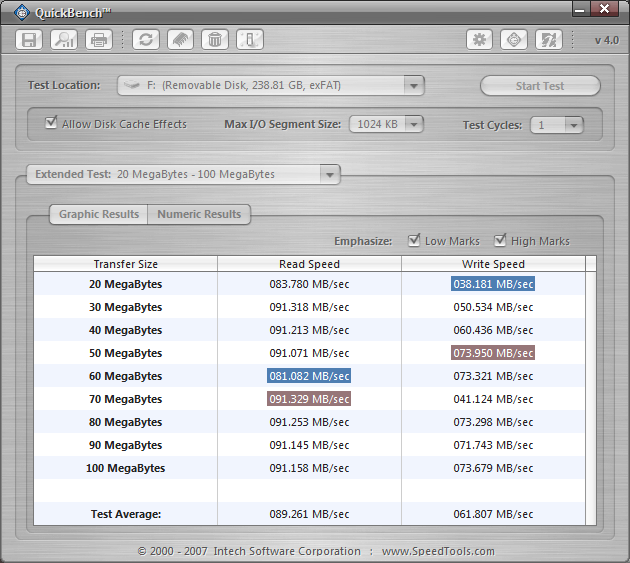
Task: Click the save results floppy disk icon
Action: pos(30,40)
